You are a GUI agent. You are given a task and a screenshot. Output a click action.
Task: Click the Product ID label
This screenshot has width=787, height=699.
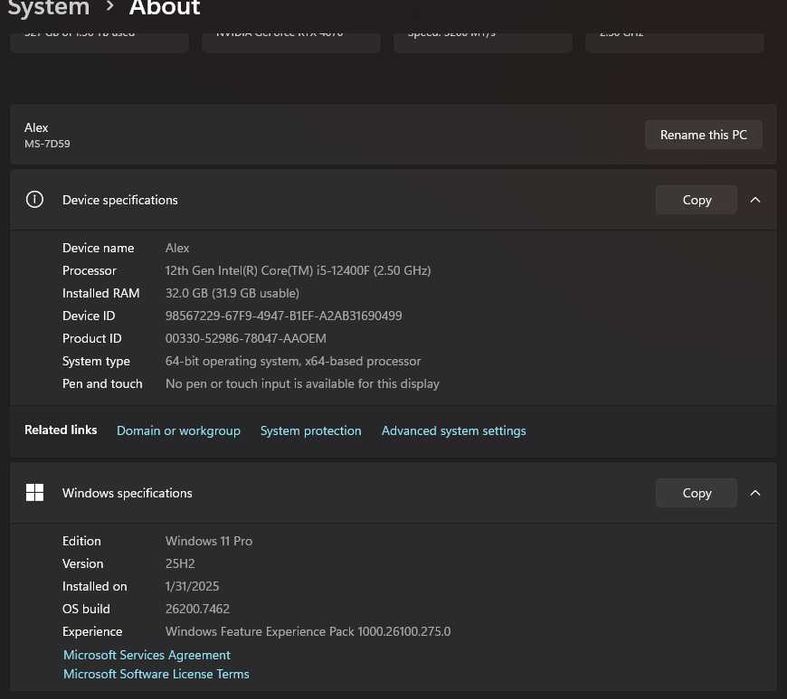click(92, 338)
